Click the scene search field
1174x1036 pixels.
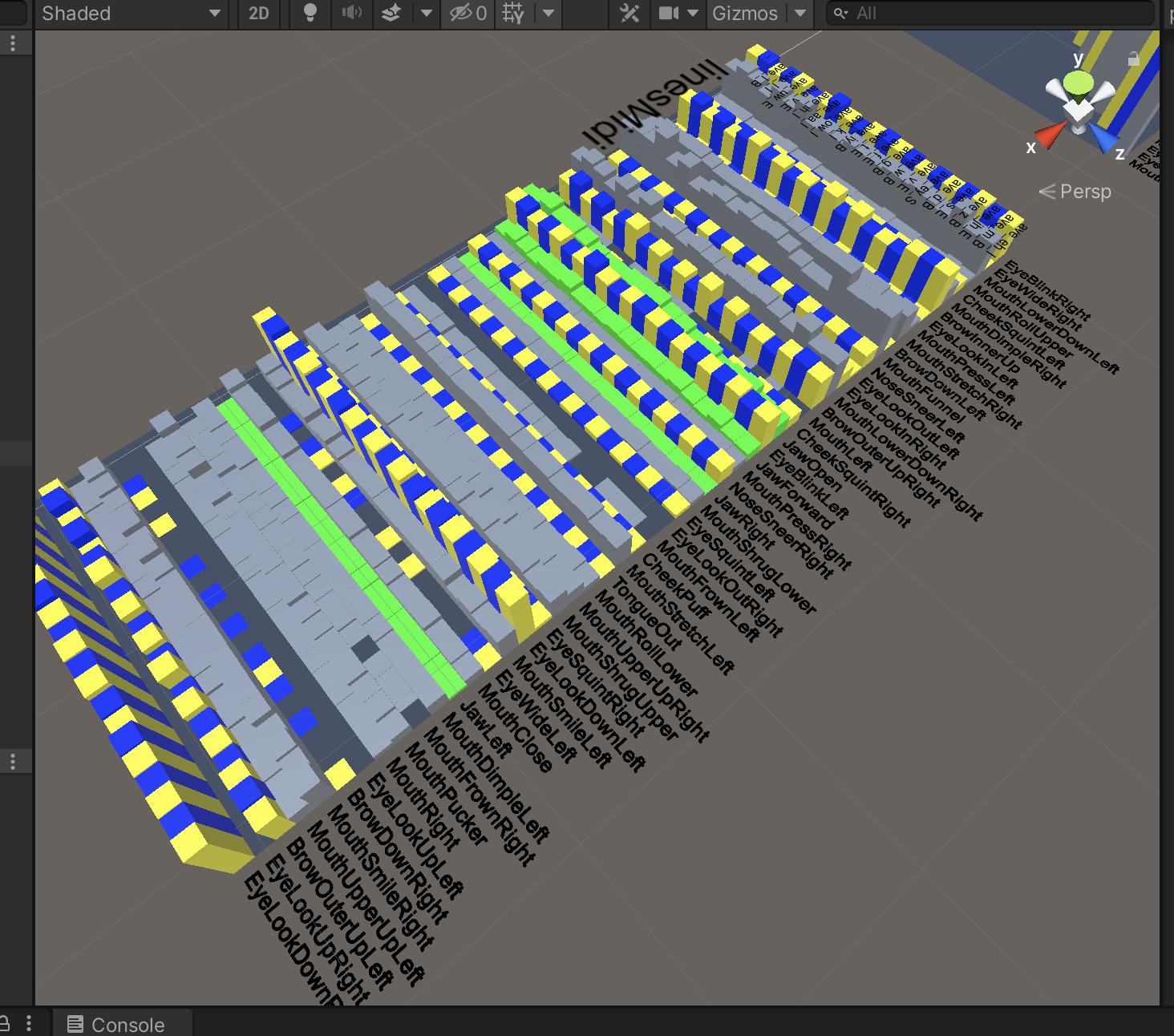point(990,14)
